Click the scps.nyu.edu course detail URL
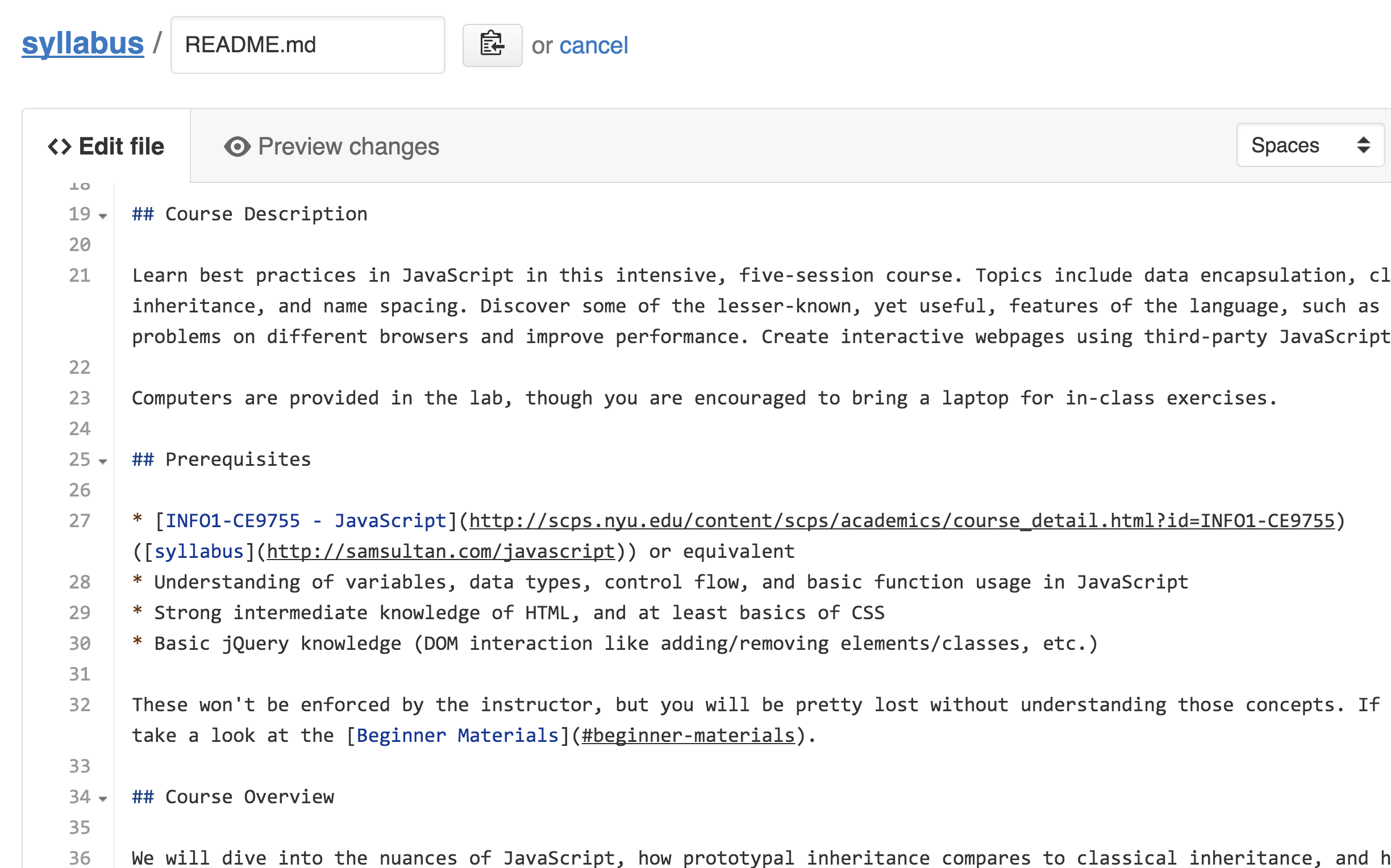The height and width of the screenshot is (868, 1391). [x=901, y=521]
